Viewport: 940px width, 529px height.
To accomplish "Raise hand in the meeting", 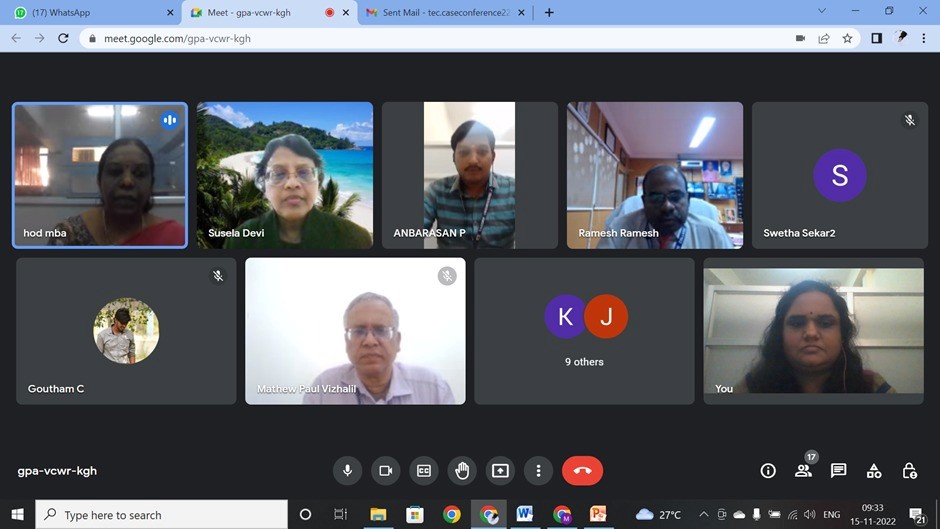I will click(462, 471).
